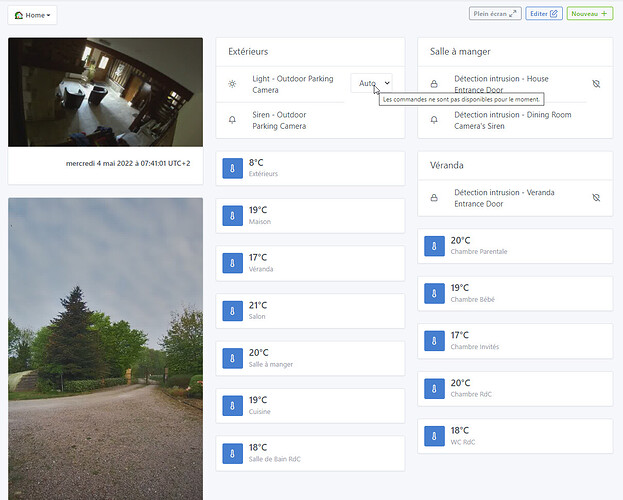Click the lock icon for House Entrance Door

point(434,84)
